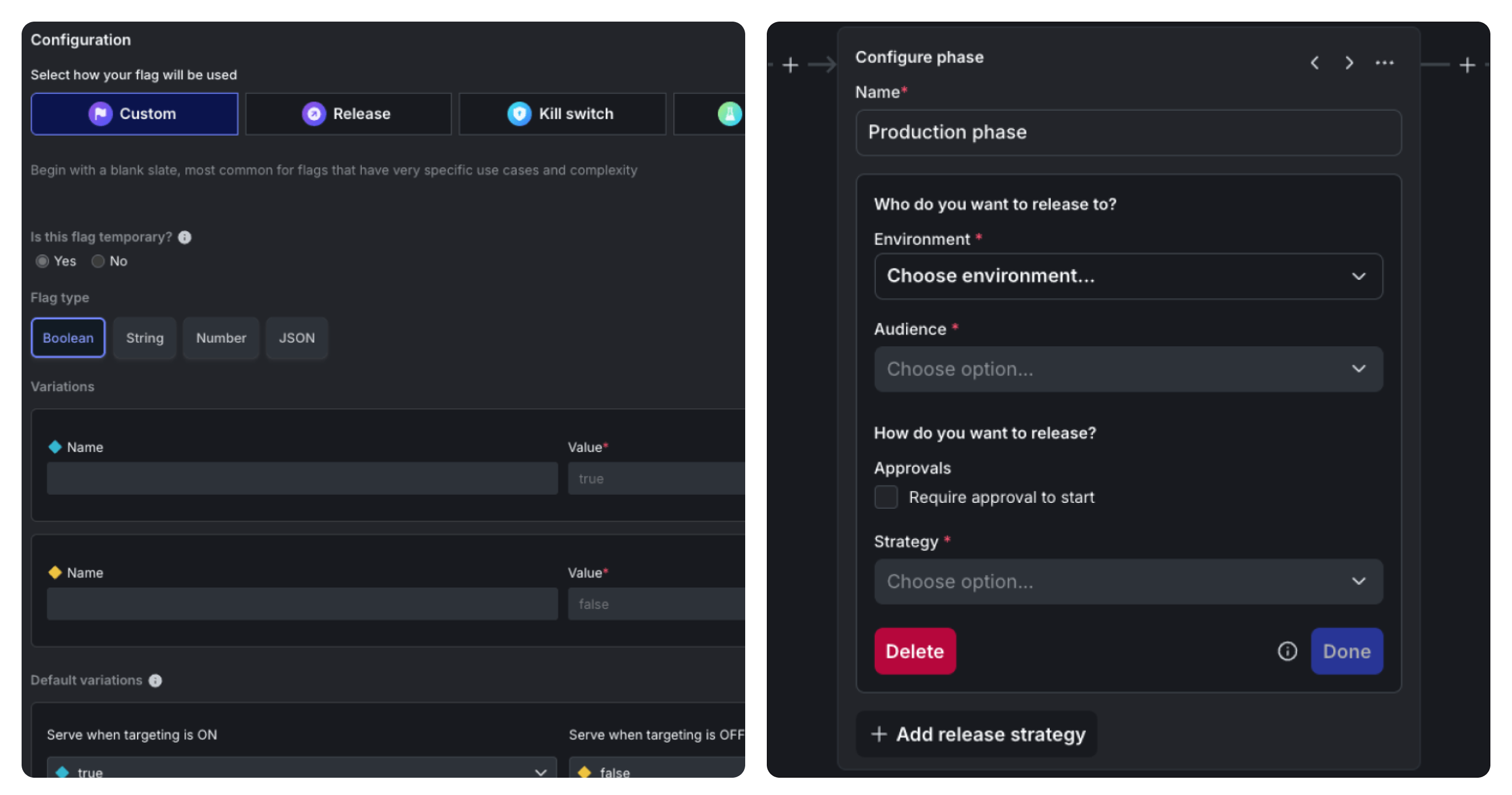
Task: Edit the 'Production phase' name field
Action: 1128,133
